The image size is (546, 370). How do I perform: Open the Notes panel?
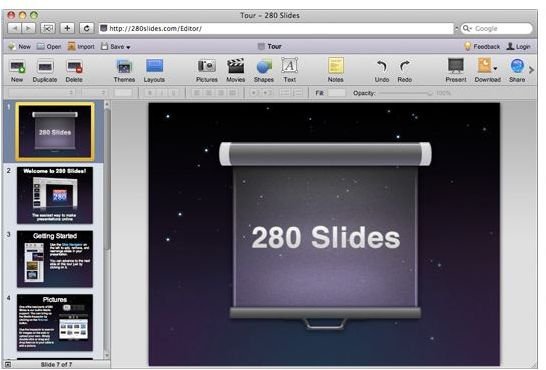pyautogui.click(x=336, y=66)
